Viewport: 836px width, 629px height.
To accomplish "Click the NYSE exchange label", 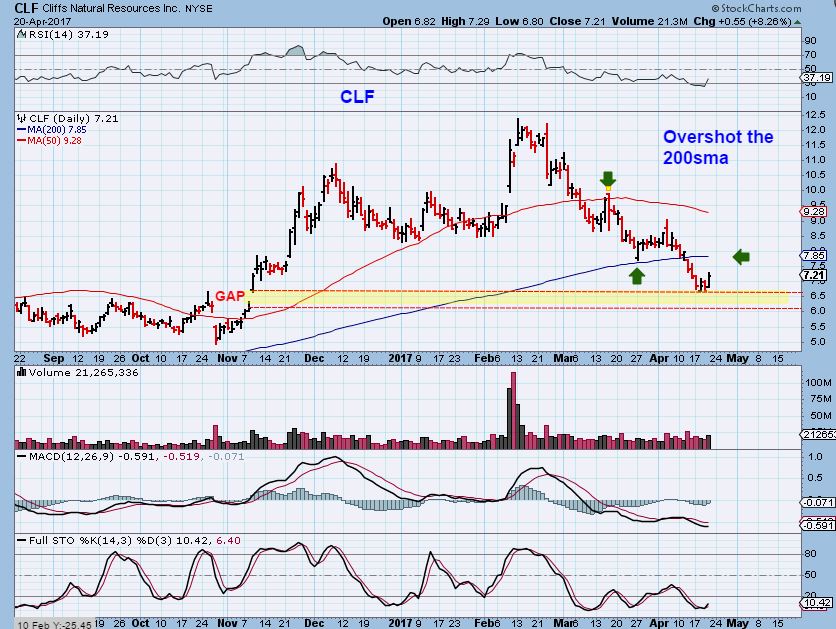I will pos(199,9).
